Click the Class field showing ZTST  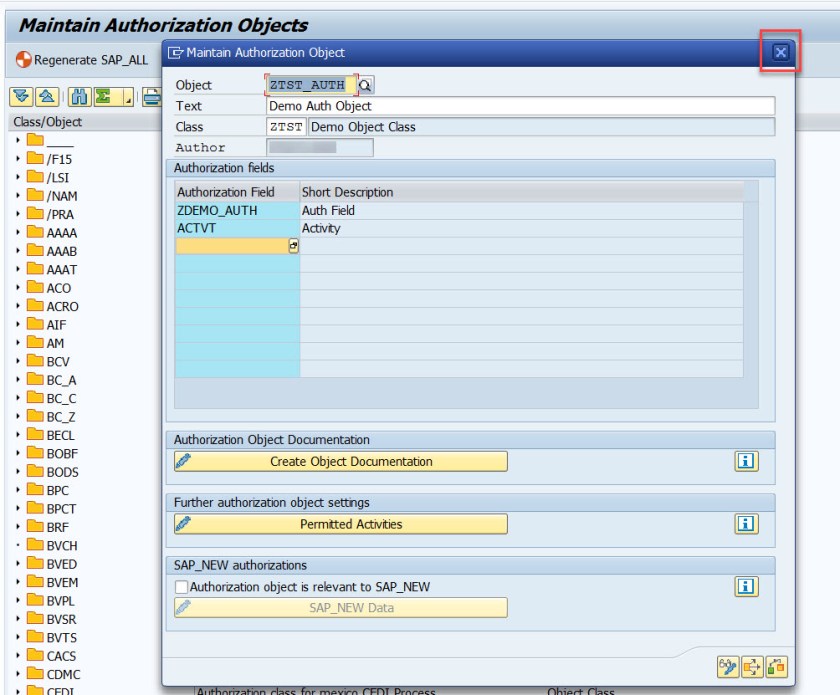286,127
